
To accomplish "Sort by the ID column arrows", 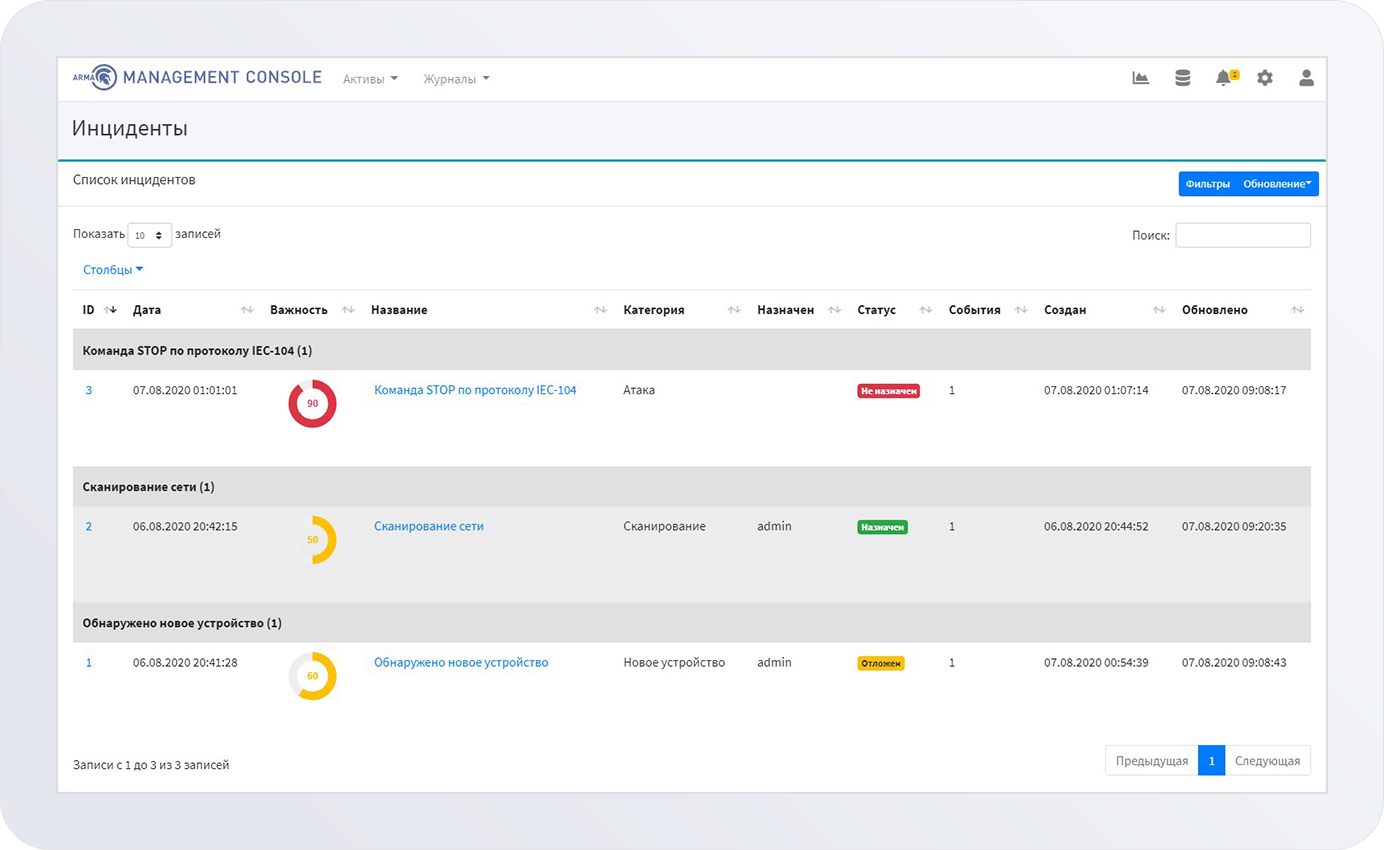I will pos(110,310).
